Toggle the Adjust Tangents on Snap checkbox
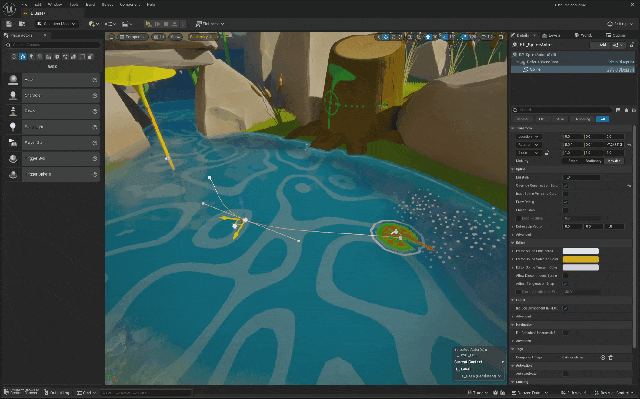640x399 pixels. [x=566, y=284]
